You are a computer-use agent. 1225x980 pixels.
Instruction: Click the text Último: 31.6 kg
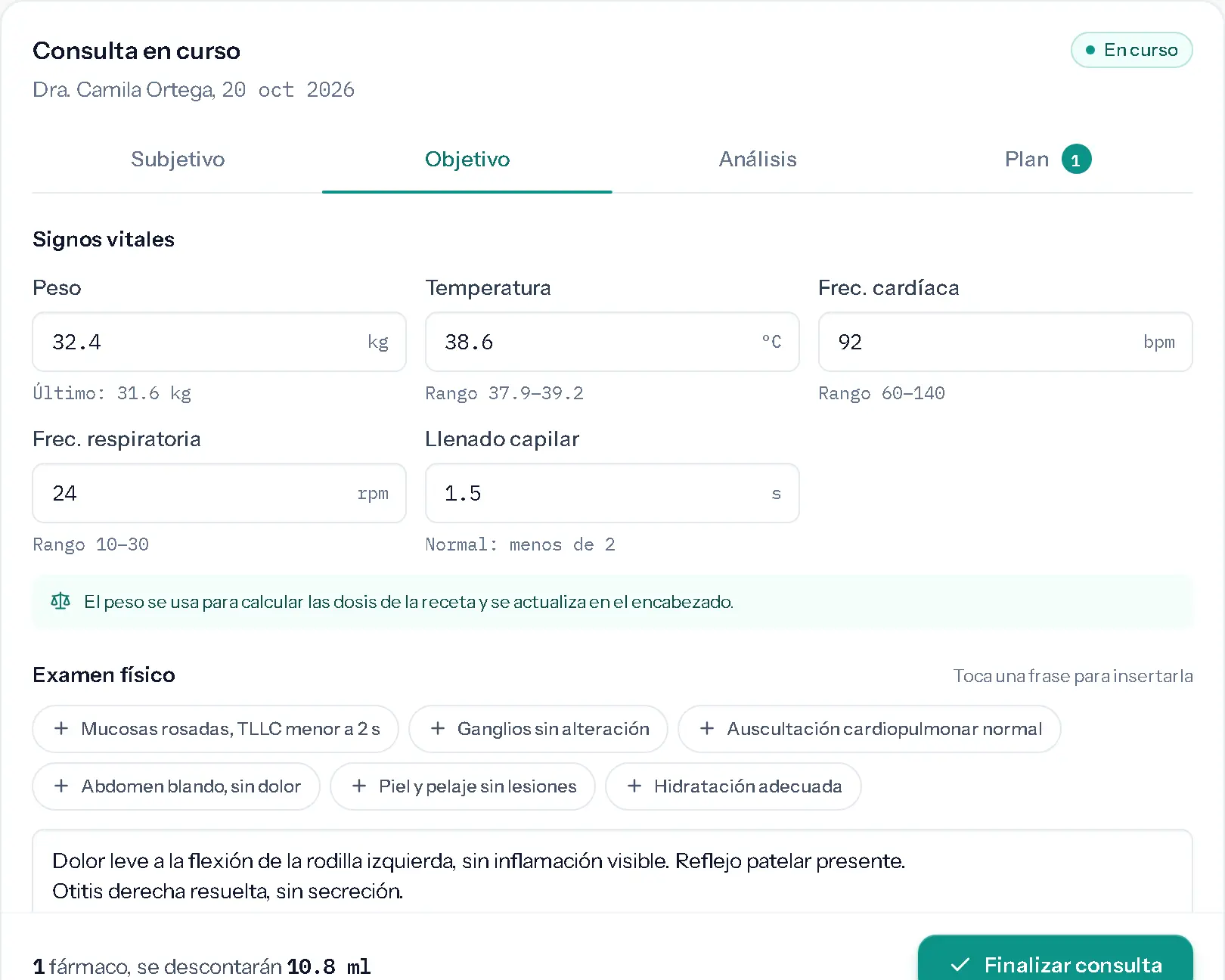112,393
